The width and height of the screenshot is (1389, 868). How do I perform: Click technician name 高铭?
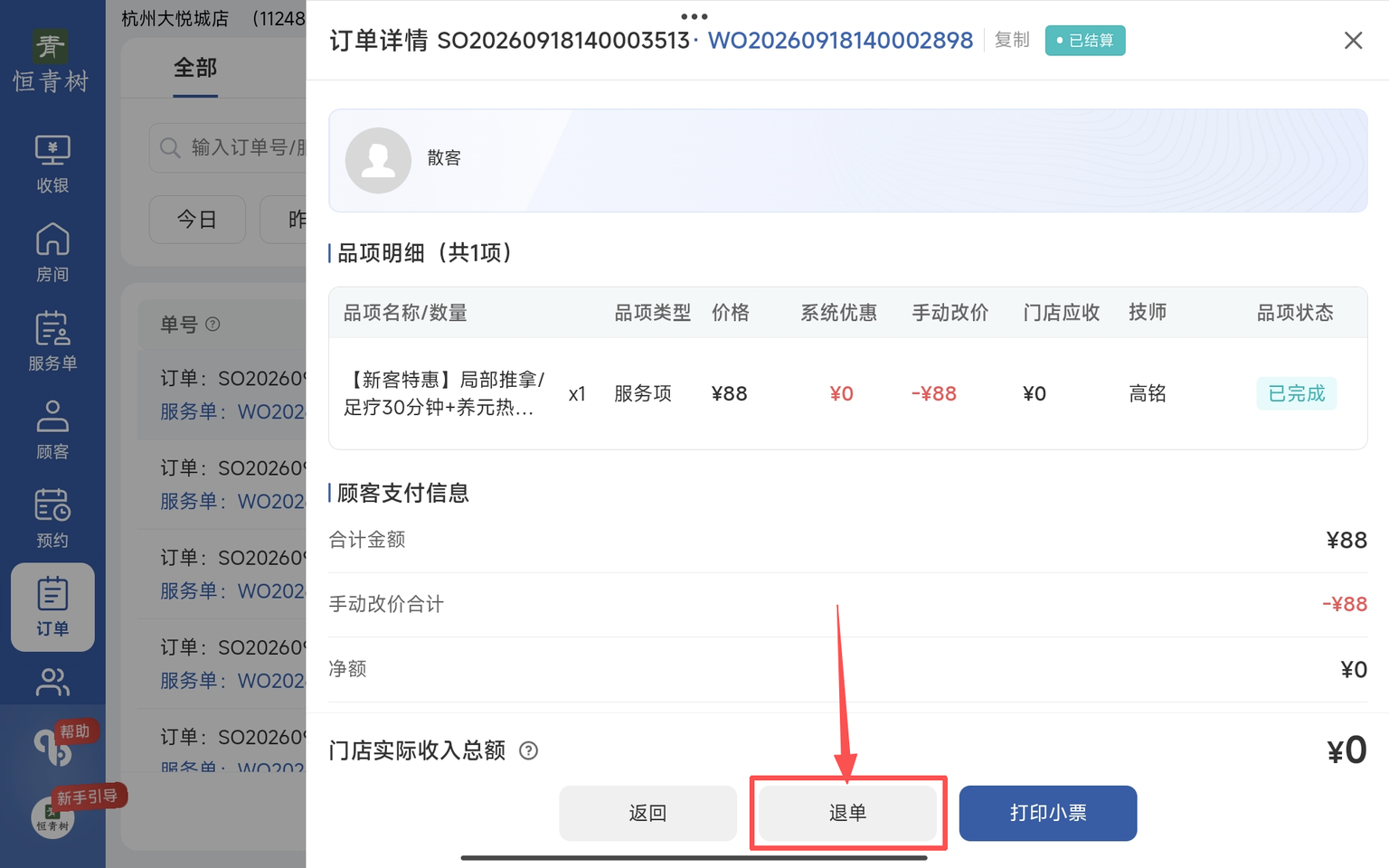coord(1148,393)
